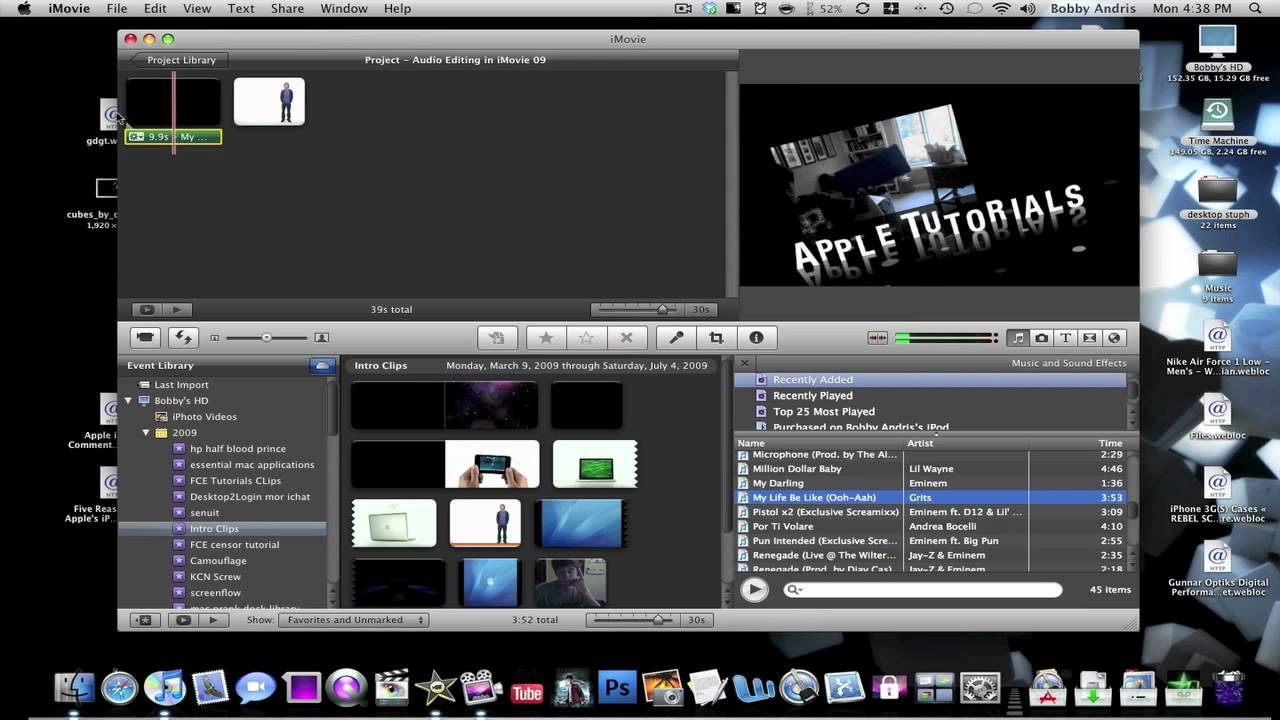Show the titles browser

(x=1065, y=338)
